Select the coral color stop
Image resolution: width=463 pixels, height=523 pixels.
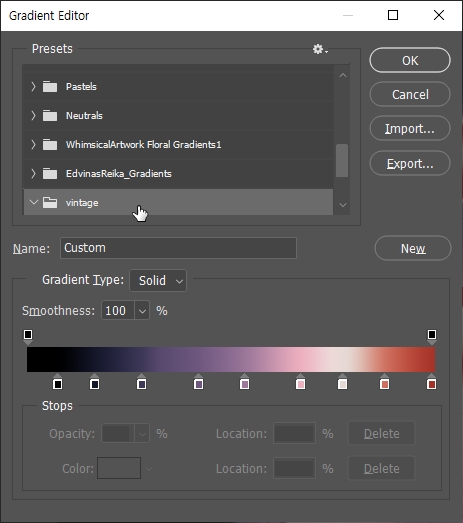coord(385,383)
